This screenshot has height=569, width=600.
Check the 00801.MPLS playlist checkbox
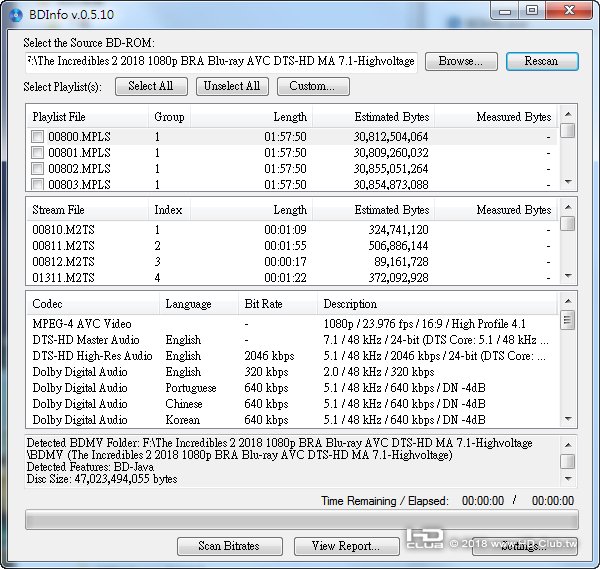[38, 153]
